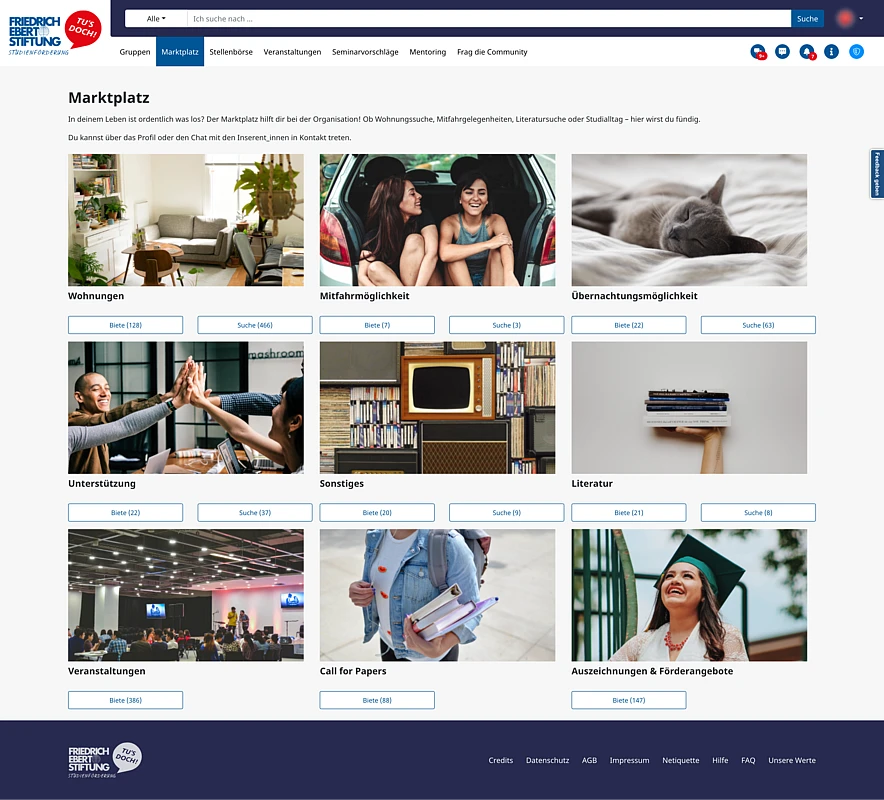This screenshot has width=884, height=800.
Task: Open the Datenschutz footer link
Action: 547,760
